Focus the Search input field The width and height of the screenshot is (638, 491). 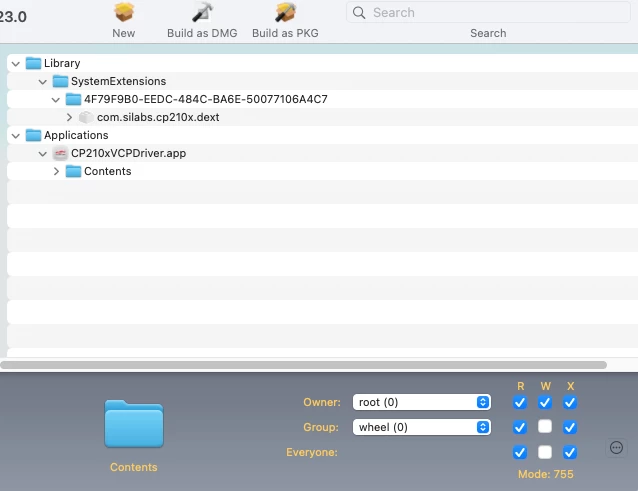488,13
